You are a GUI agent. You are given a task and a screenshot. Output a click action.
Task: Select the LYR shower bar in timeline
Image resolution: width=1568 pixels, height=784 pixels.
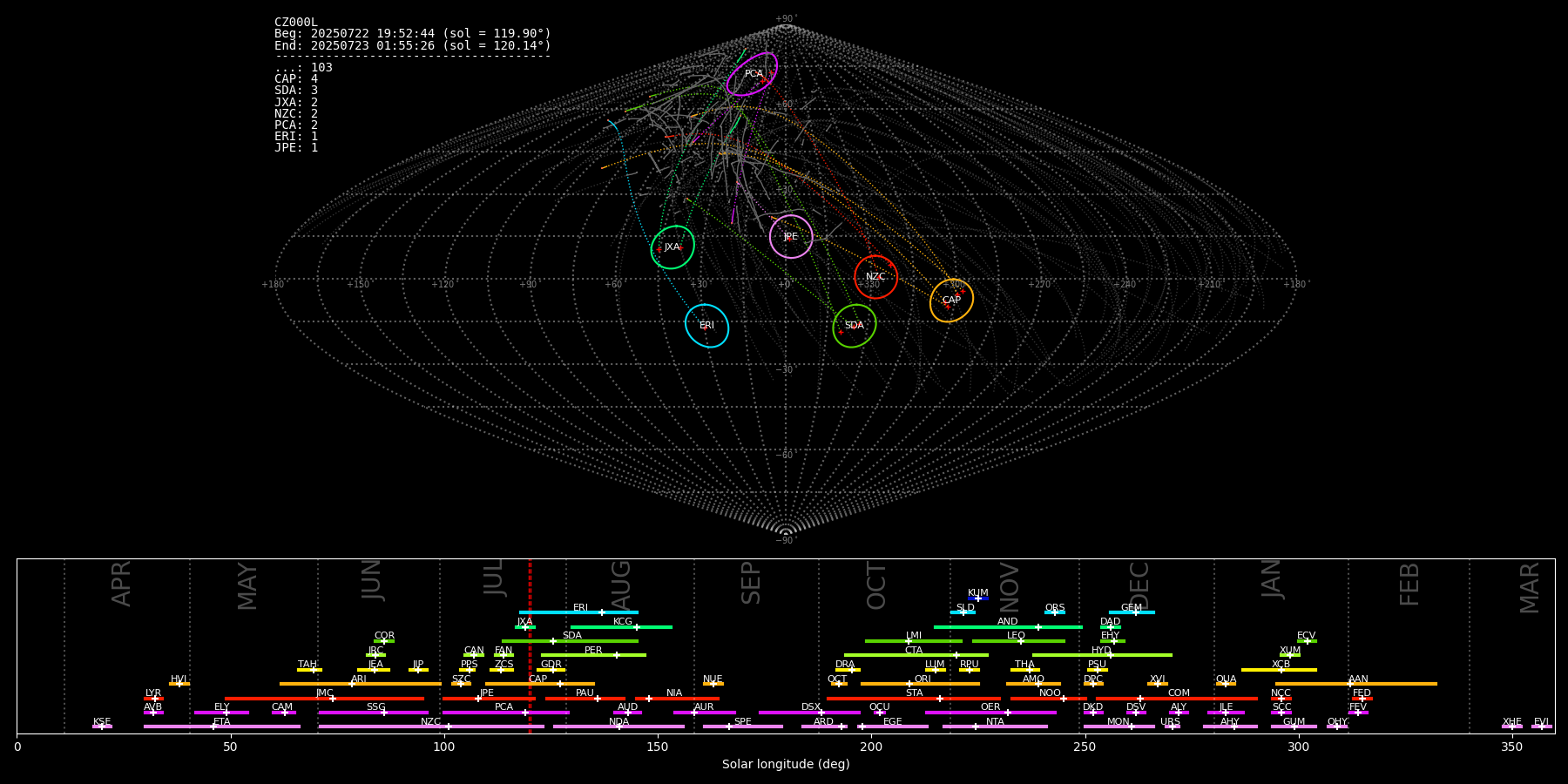click(x=153, y=699)
